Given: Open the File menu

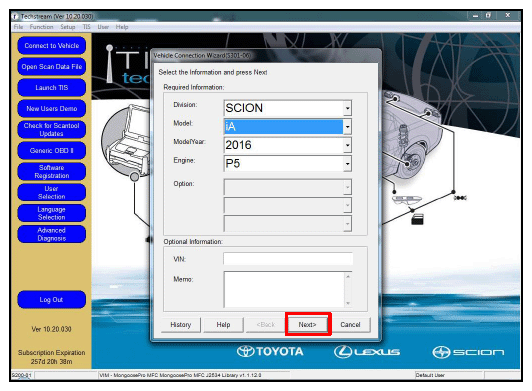Looking at the screenshot, I should pos(18,27).
